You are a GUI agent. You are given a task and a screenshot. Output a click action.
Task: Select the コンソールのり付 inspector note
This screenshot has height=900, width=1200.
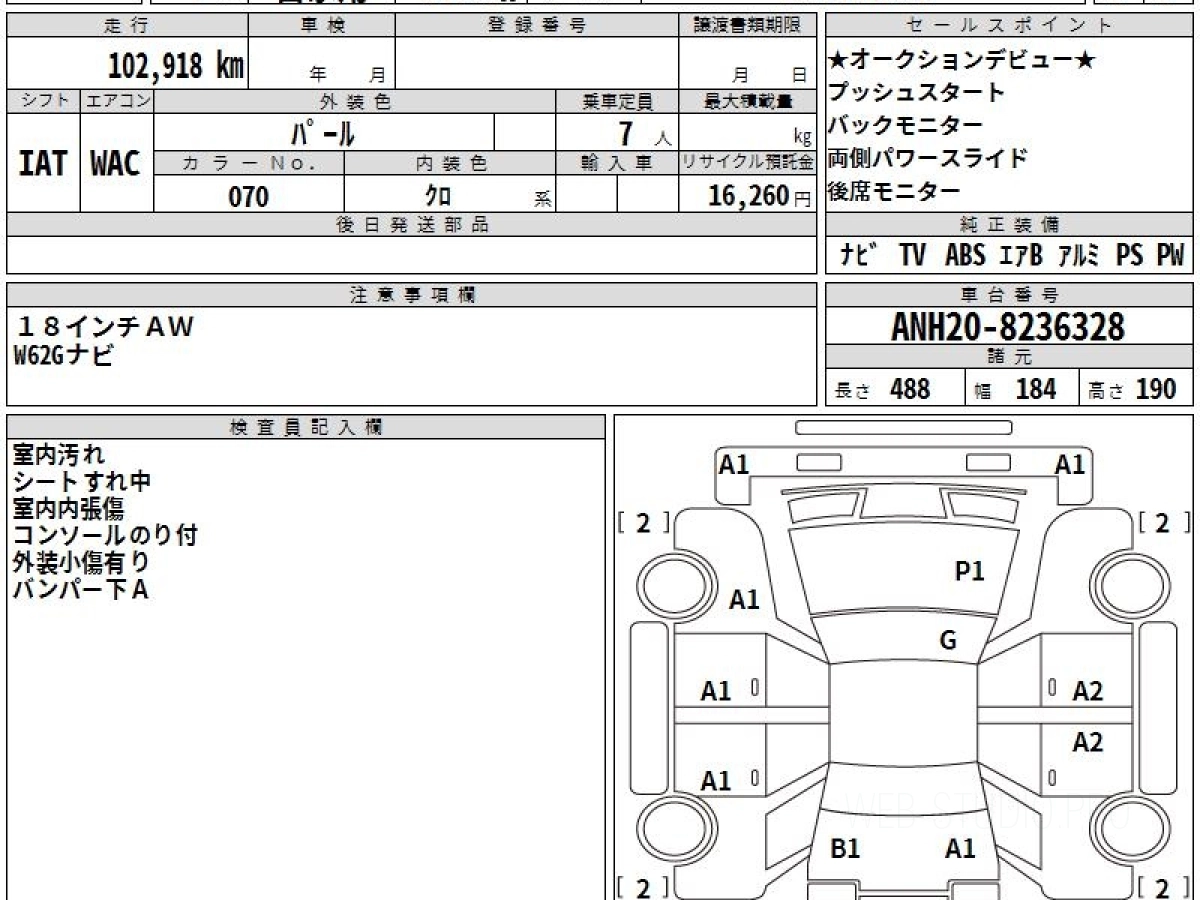(104, 536)
